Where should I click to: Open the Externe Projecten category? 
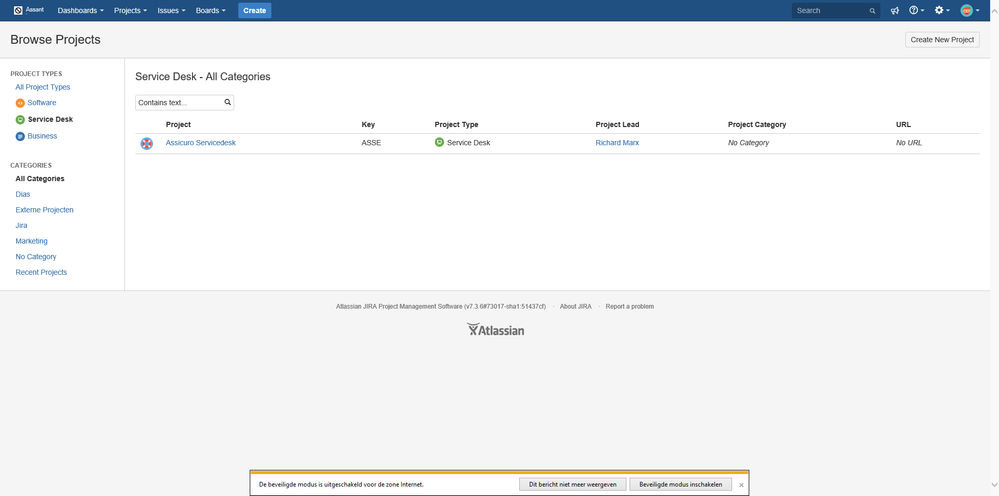click(x=45, y=209)
